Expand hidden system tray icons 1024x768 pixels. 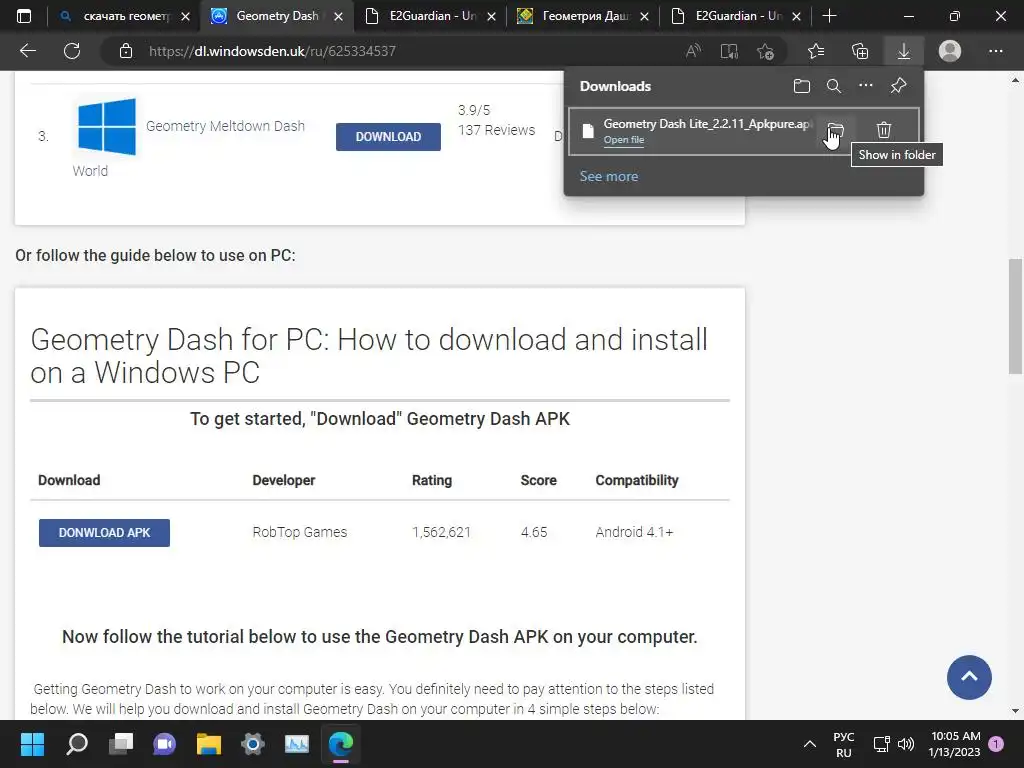[x=810, y=744]
